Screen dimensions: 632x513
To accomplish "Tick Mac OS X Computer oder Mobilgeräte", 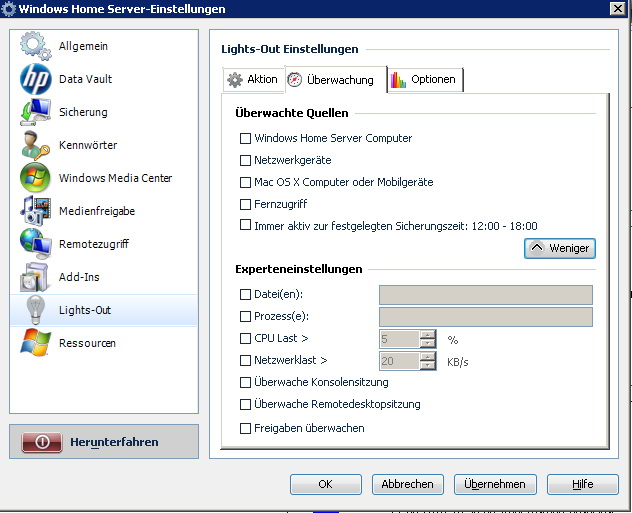I will 245,183.
